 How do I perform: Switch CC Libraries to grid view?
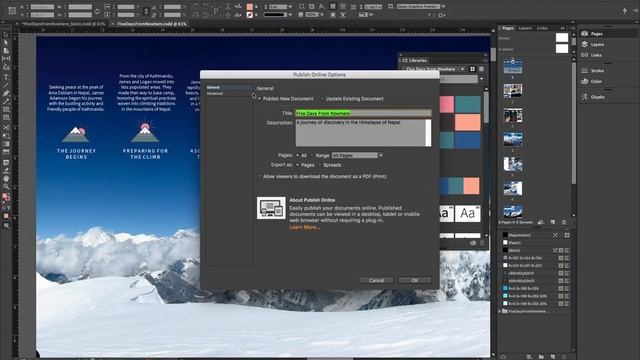coord(473,69)
